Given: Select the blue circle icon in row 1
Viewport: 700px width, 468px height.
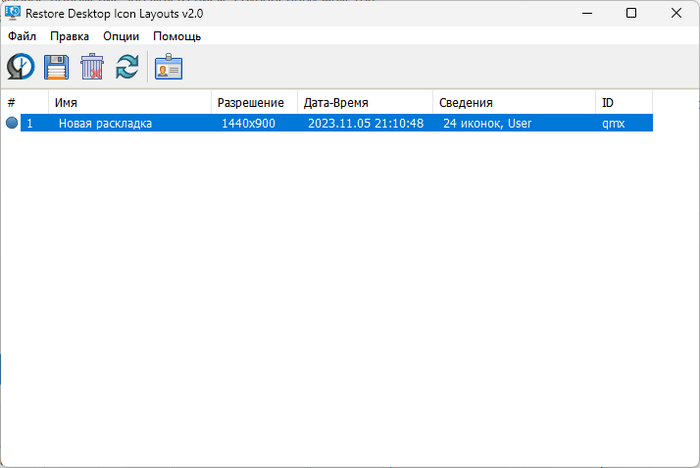Looking at the screenshot, I should click(x=12, y=123).
